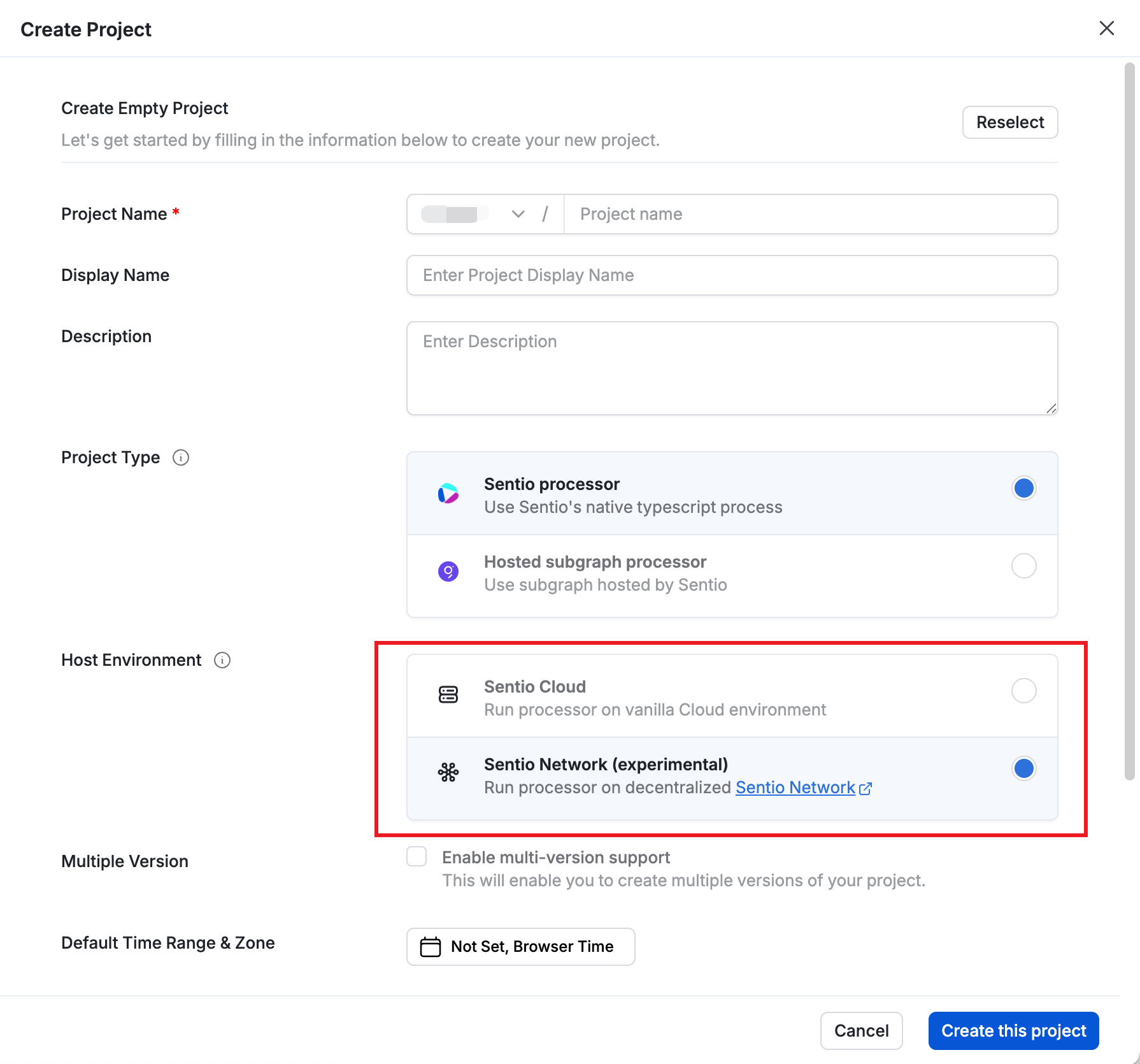The width and height of the screenshot is (1140, 1064).
Task: Click the Sentio Network node icon
Action: click(448, 772)
